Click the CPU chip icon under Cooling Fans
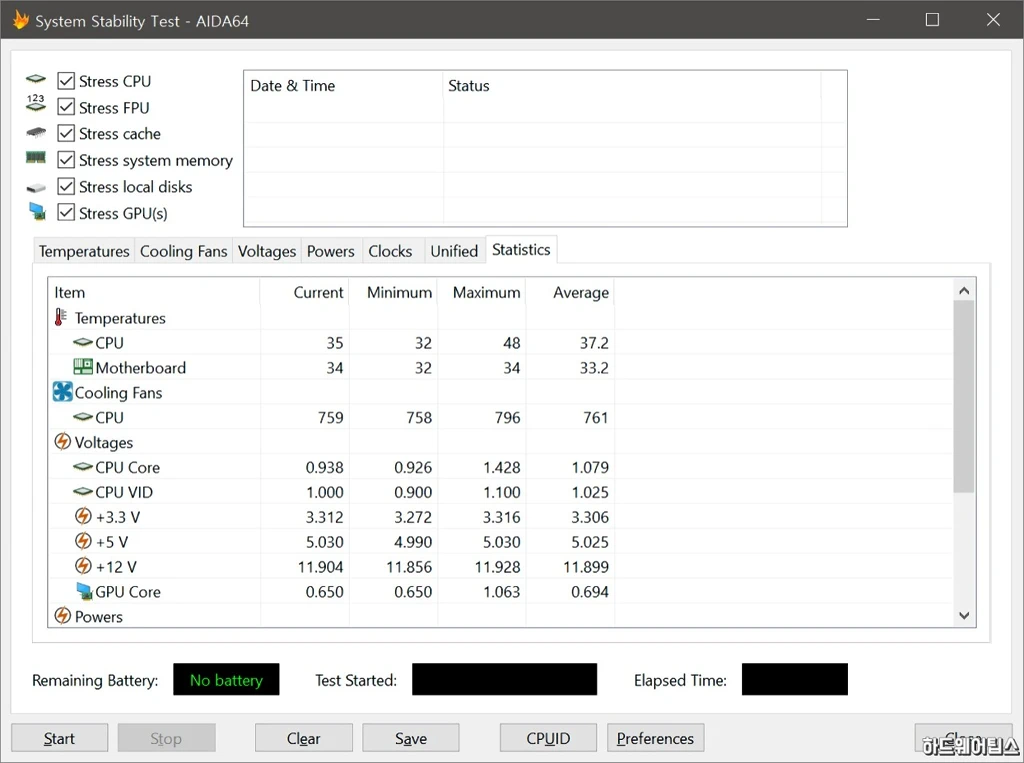The image size is (1024, 763). [83, 417]
